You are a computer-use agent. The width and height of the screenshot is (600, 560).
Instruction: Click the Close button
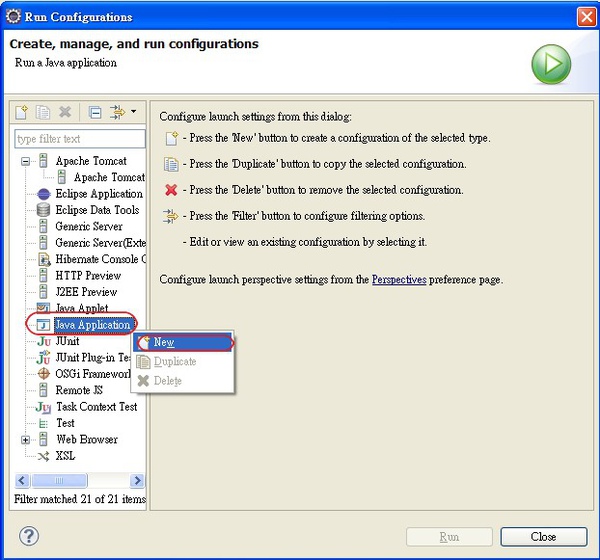point(544,537)
